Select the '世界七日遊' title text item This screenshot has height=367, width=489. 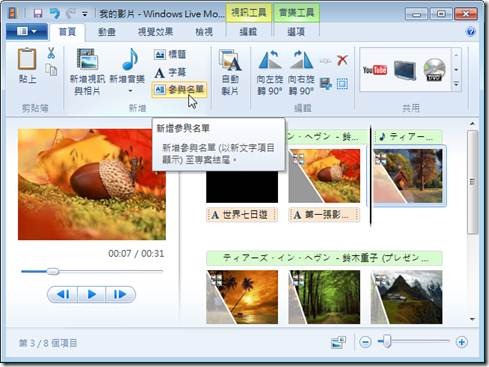pos(242,215)
